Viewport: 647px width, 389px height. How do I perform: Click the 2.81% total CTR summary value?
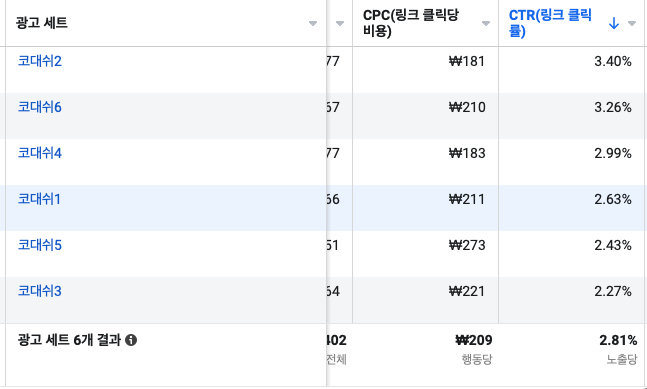[x=618, y=340]
